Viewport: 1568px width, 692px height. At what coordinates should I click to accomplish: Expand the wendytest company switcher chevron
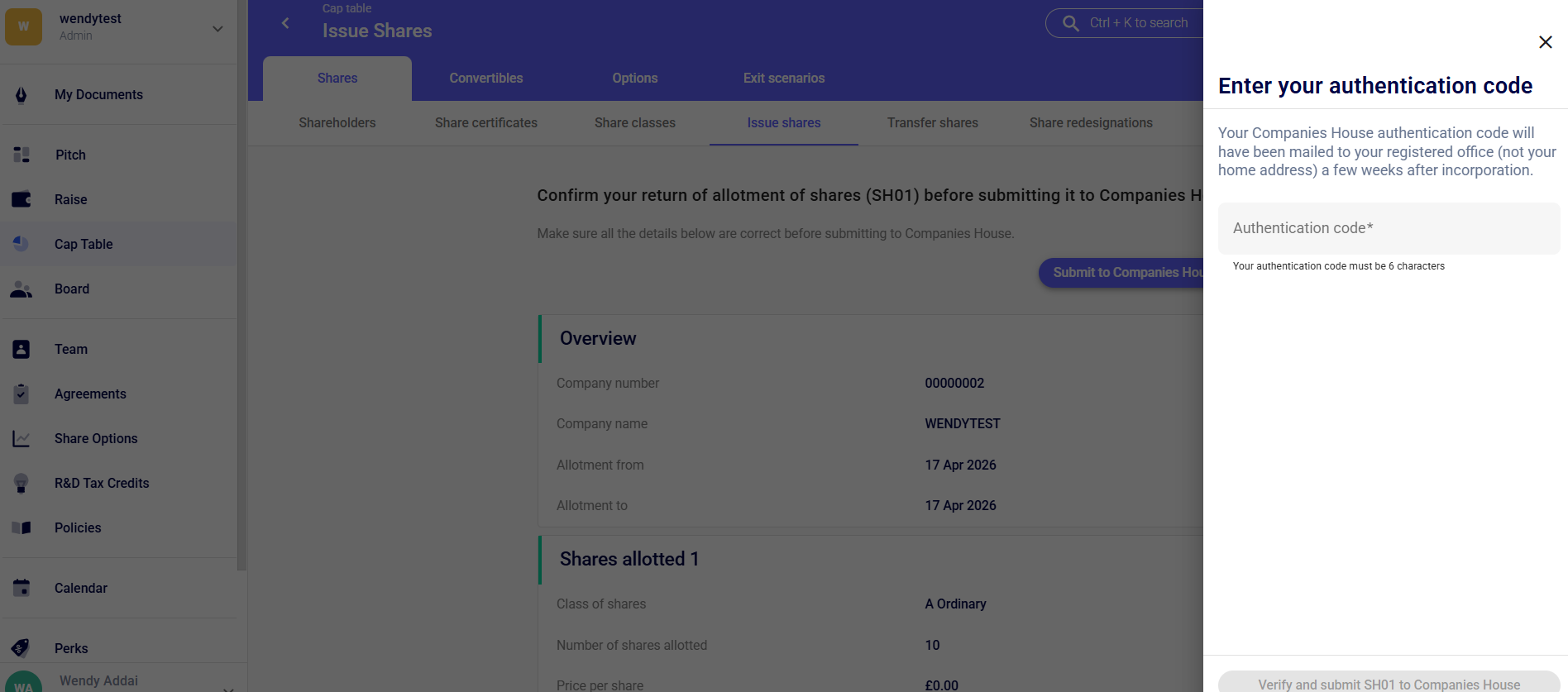218,29
